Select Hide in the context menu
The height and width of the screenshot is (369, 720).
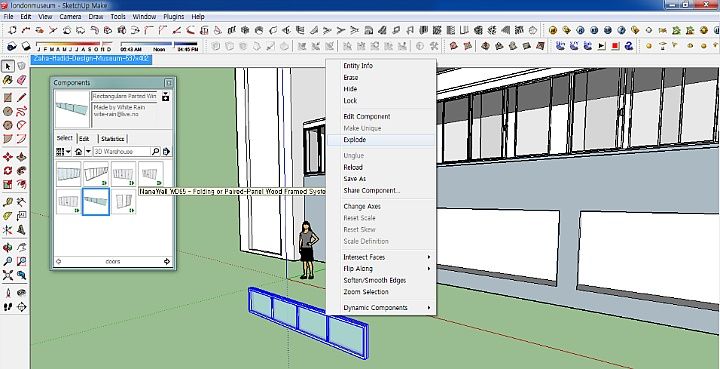pos(381,89)
